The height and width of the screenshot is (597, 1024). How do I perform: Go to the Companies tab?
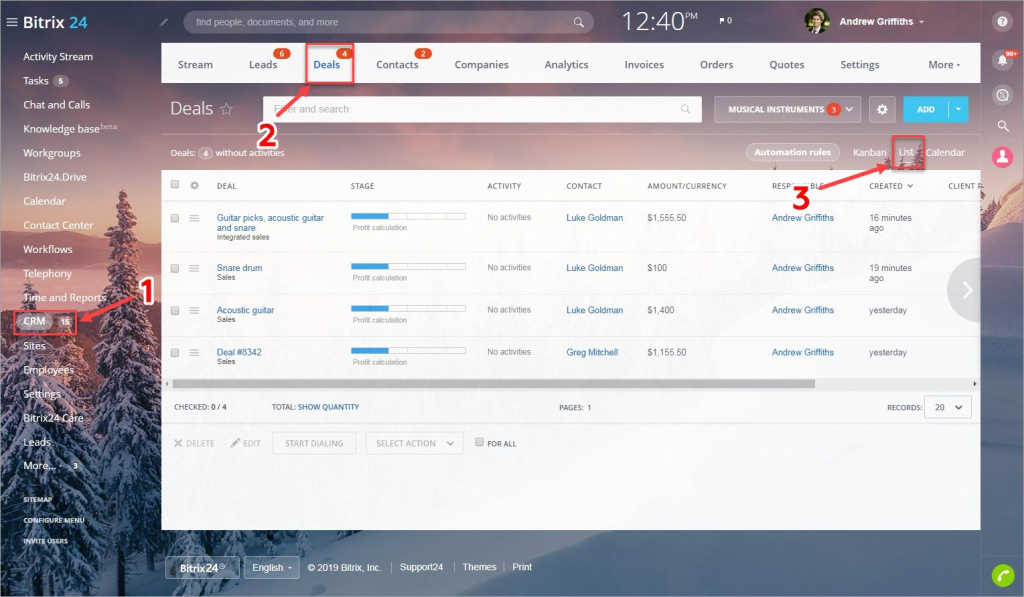point(481,65)
